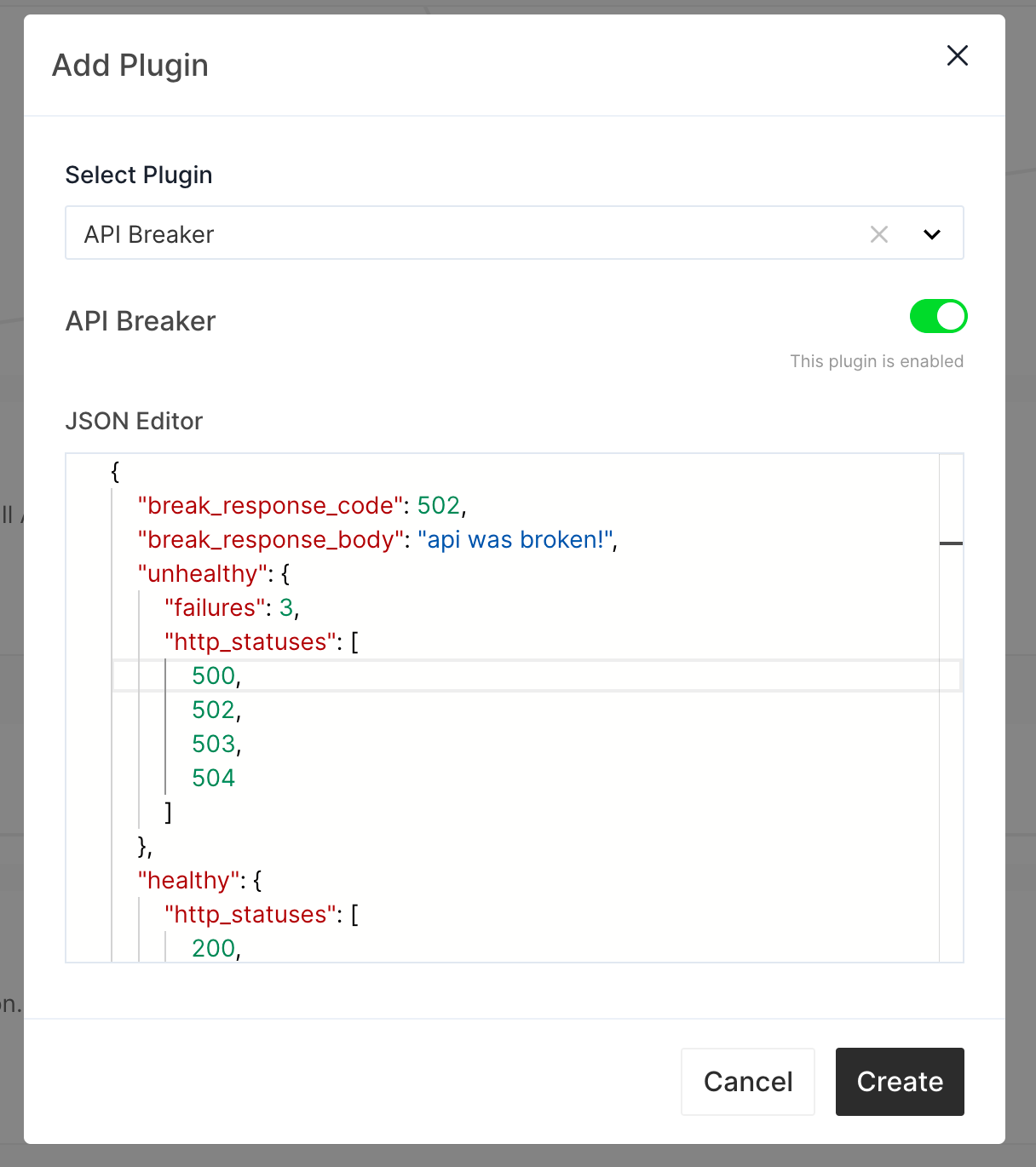Viewport: 1036px width, 1167px height.
Task: Click the X to close Add Plugin dialog
Action: point(957,55)
